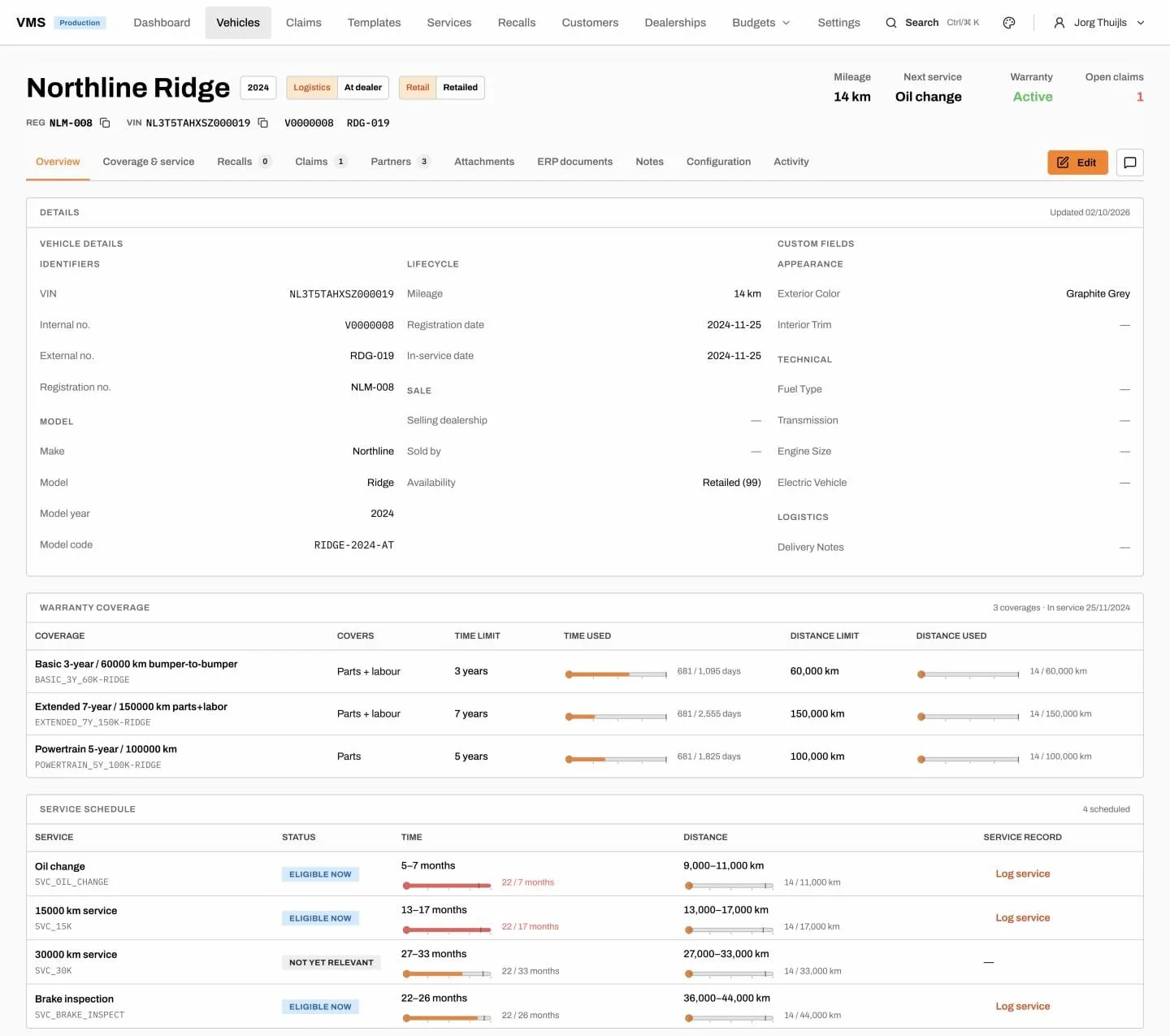Viewport: 1170px width, 1036px height.
Task: Open the Claims tab with 1 badge
Action: point(321,162)
